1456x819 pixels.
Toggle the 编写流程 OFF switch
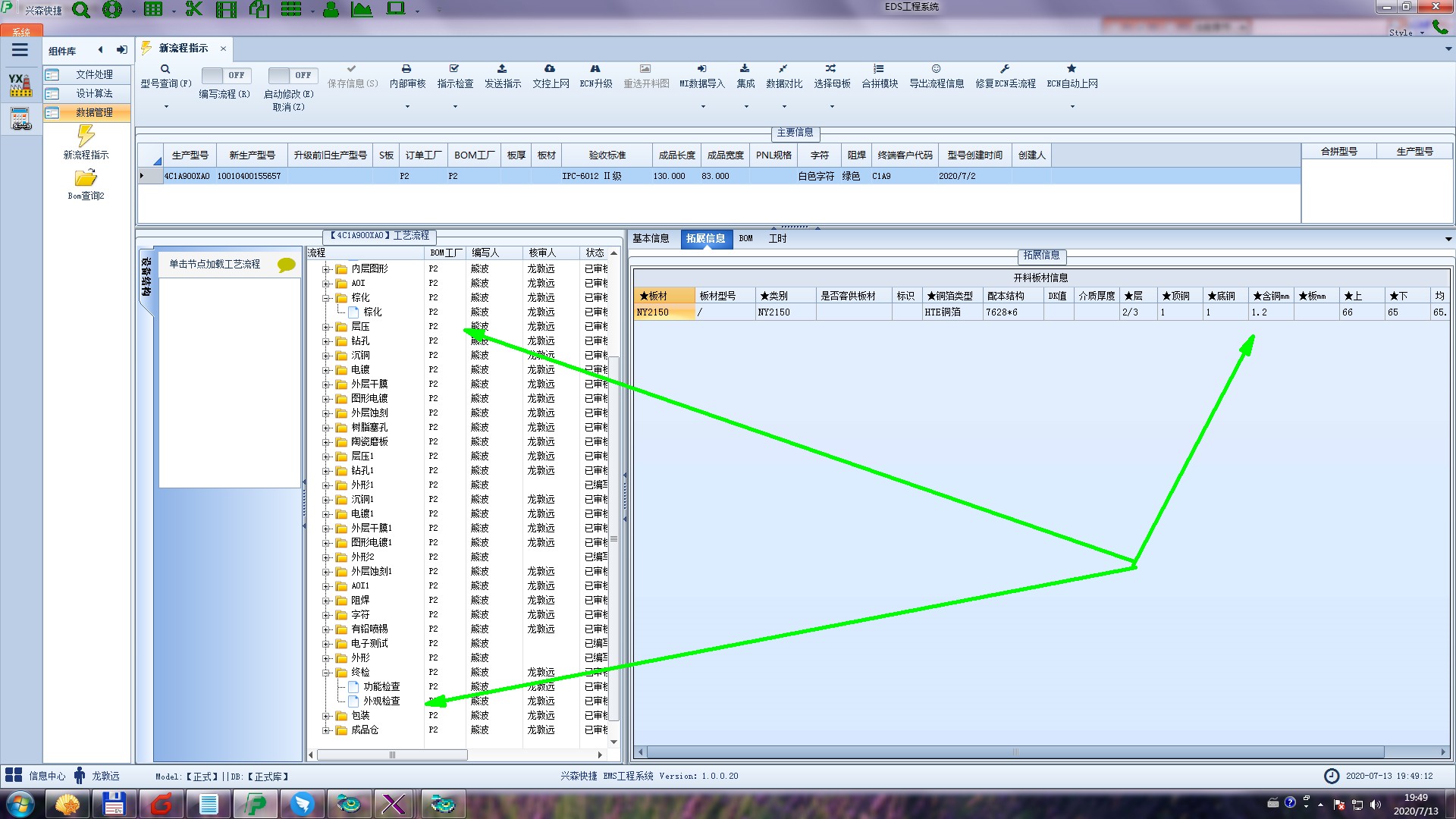[225, 75]
